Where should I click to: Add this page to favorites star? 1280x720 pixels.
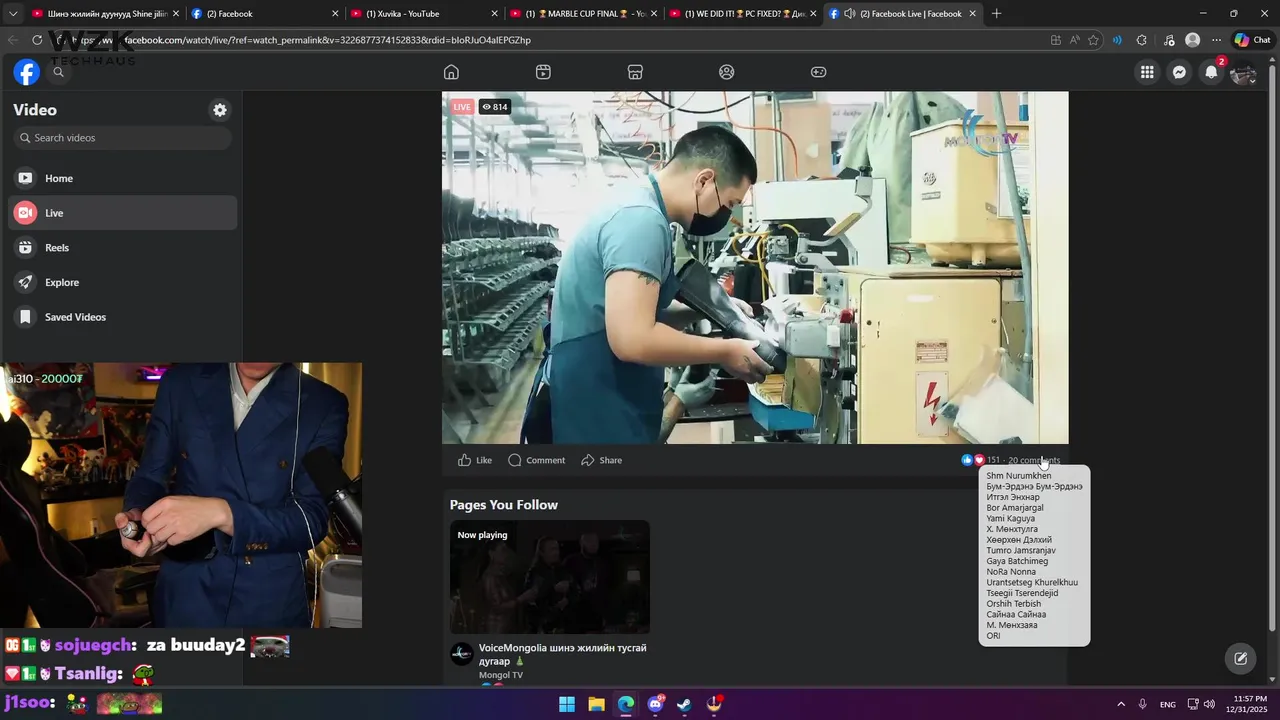tap(1093, 40)
